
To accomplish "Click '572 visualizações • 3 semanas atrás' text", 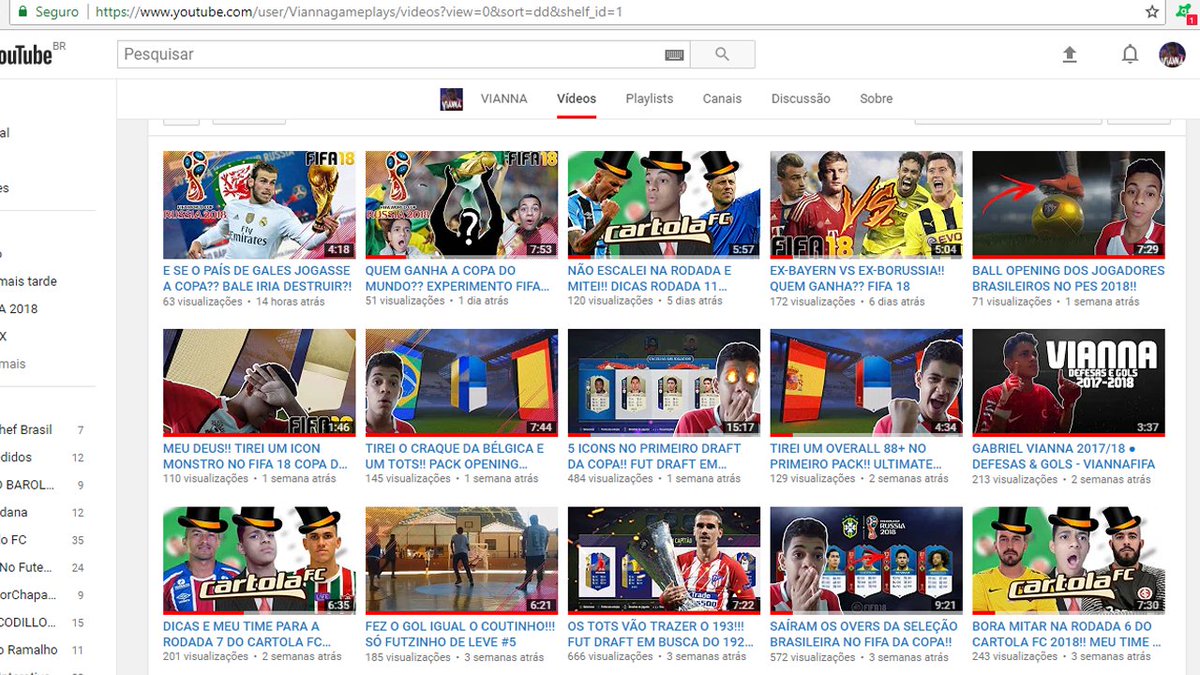I will pyautogui.click(x=859, y=657).
